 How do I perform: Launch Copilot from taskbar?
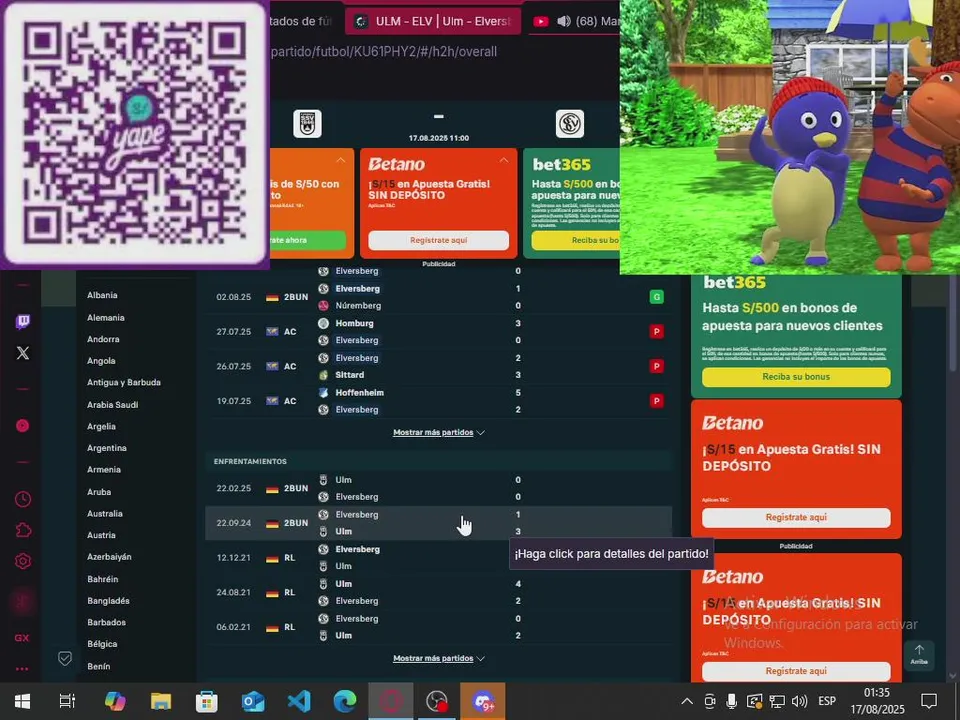(114, 701)
